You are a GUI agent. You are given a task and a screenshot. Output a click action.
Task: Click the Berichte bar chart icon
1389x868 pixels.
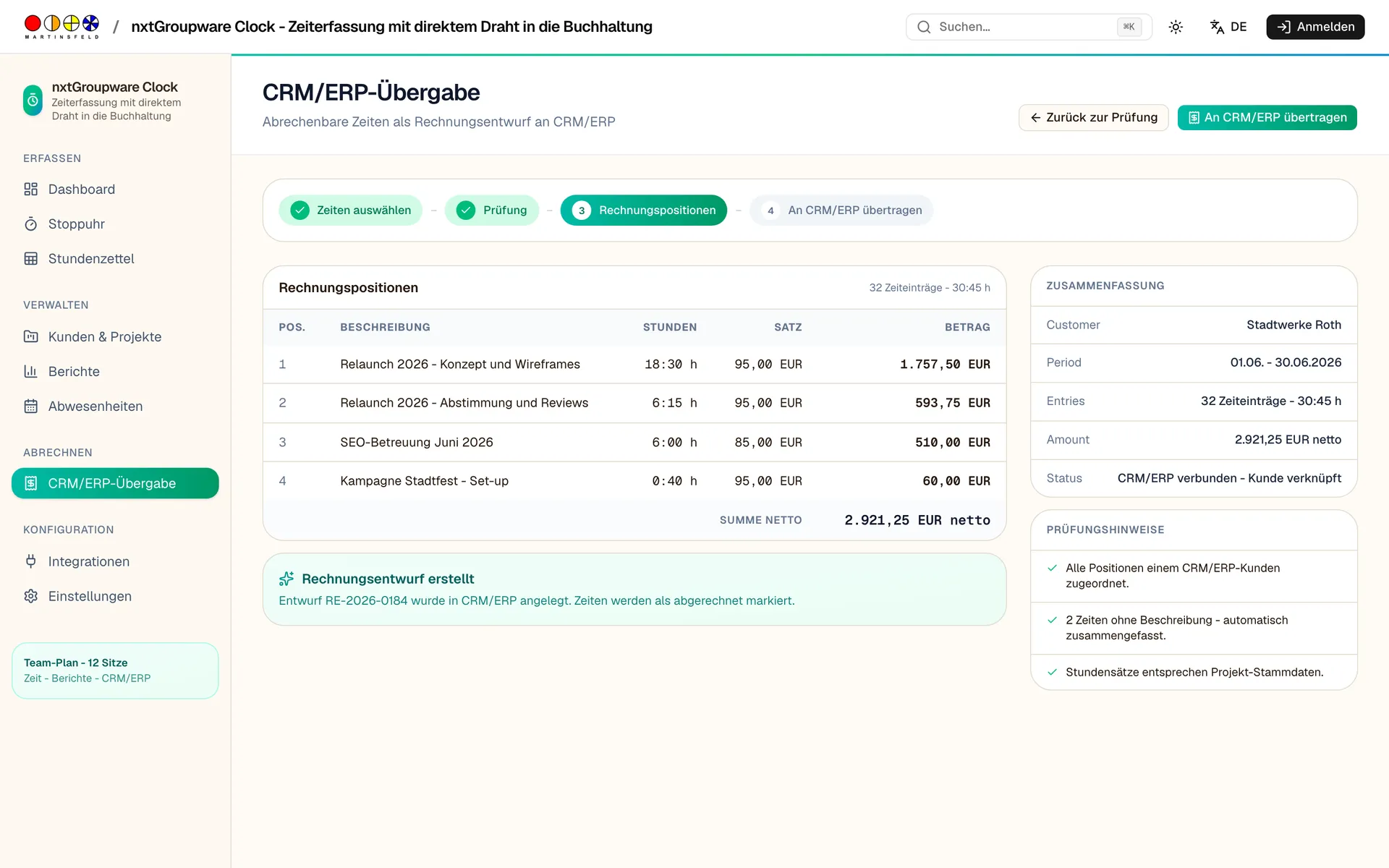coord(30,372)
